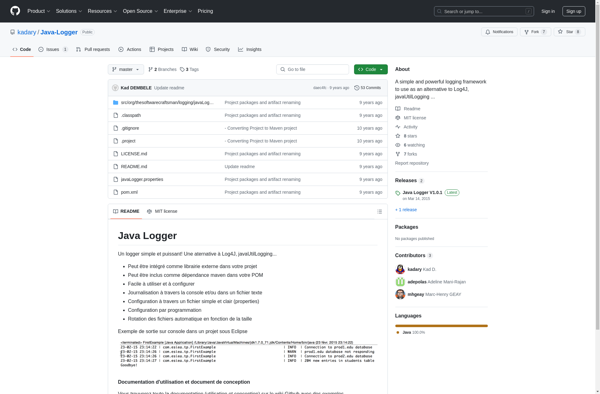This screenshot has width=600, height=394.
Task: Open the Product dropdown menu
Action: click(x=38, y=11)
